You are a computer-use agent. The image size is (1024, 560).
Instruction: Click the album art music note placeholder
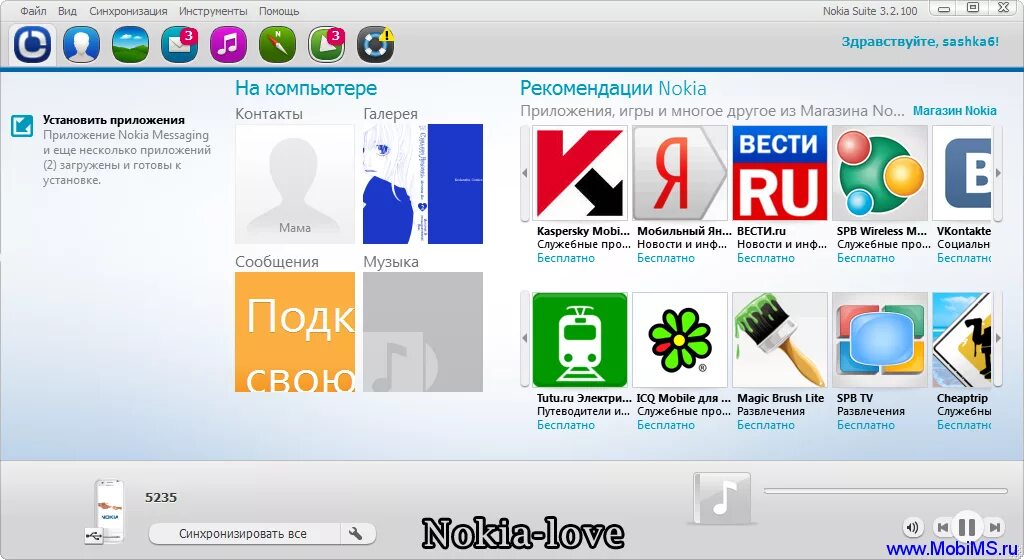pyautogui.click(x=722, y=498)
